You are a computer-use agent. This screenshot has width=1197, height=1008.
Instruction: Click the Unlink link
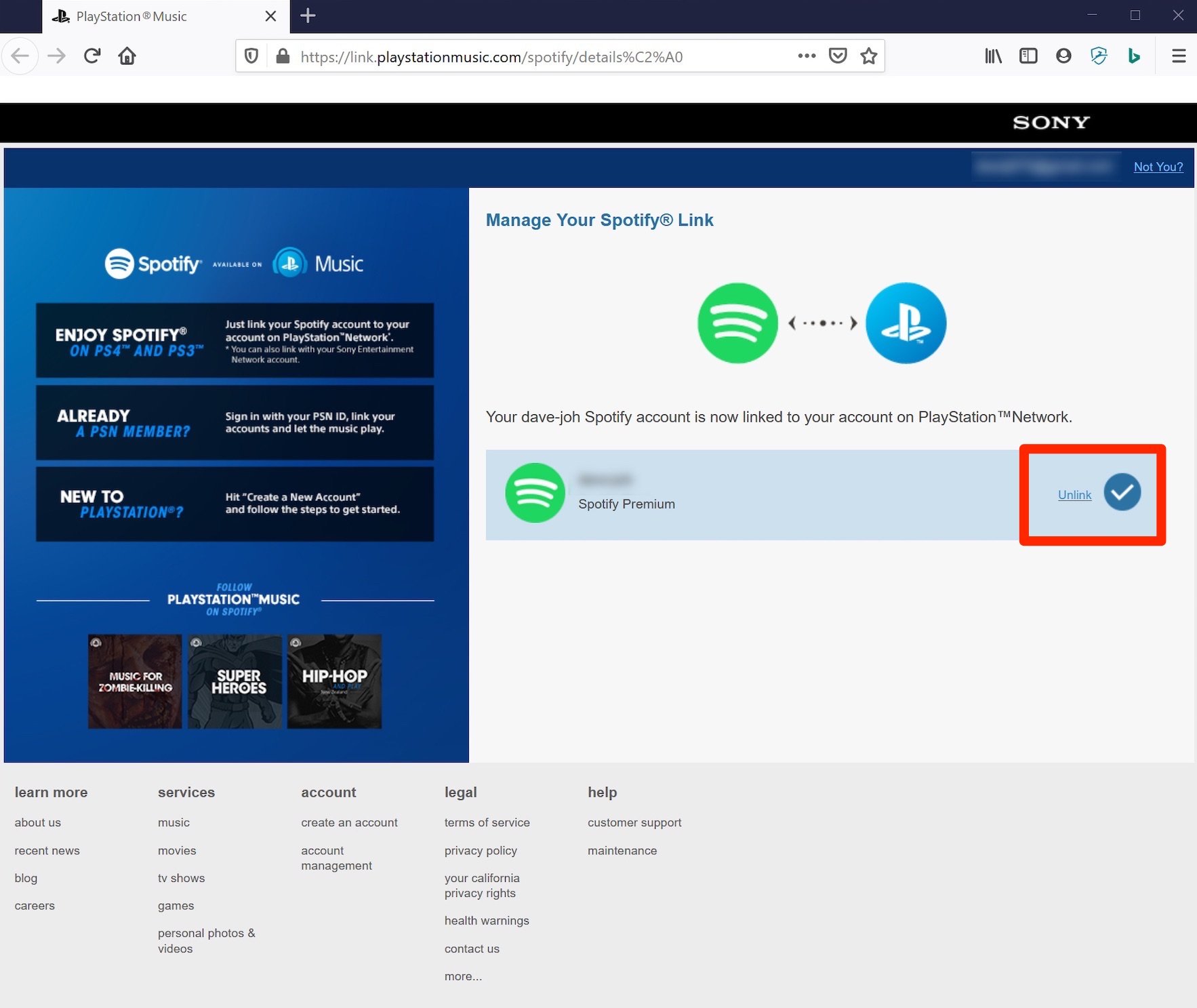click(1074, 494)
